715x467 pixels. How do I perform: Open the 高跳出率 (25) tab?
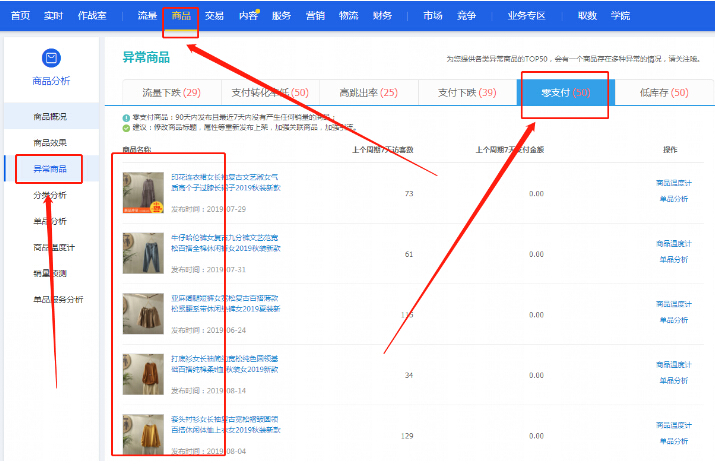point(368,93)
